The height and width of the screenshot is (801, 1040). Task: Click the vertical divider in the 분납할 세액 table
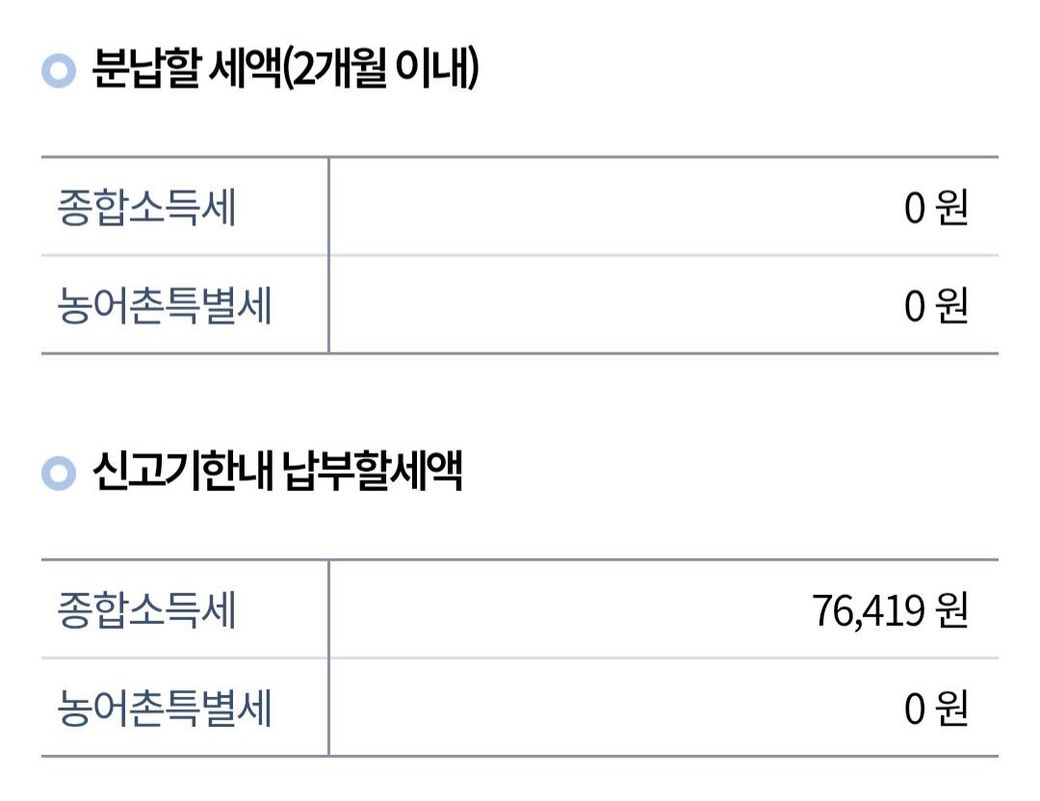coord(328,255)
